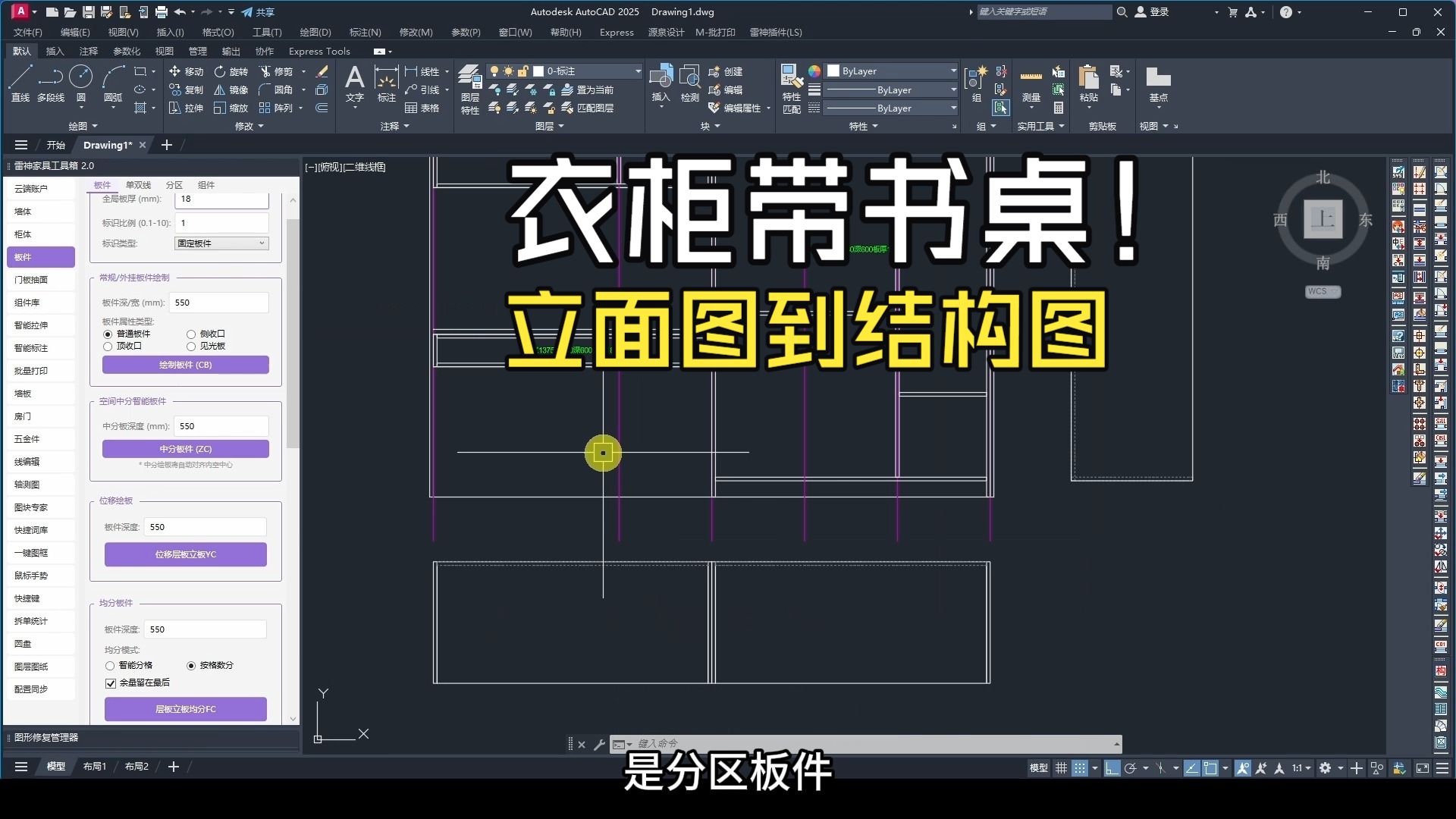Viewport: 1456px width, 819px height.
Task: Click the Move (移动) tool
Action: click(186, 71)
